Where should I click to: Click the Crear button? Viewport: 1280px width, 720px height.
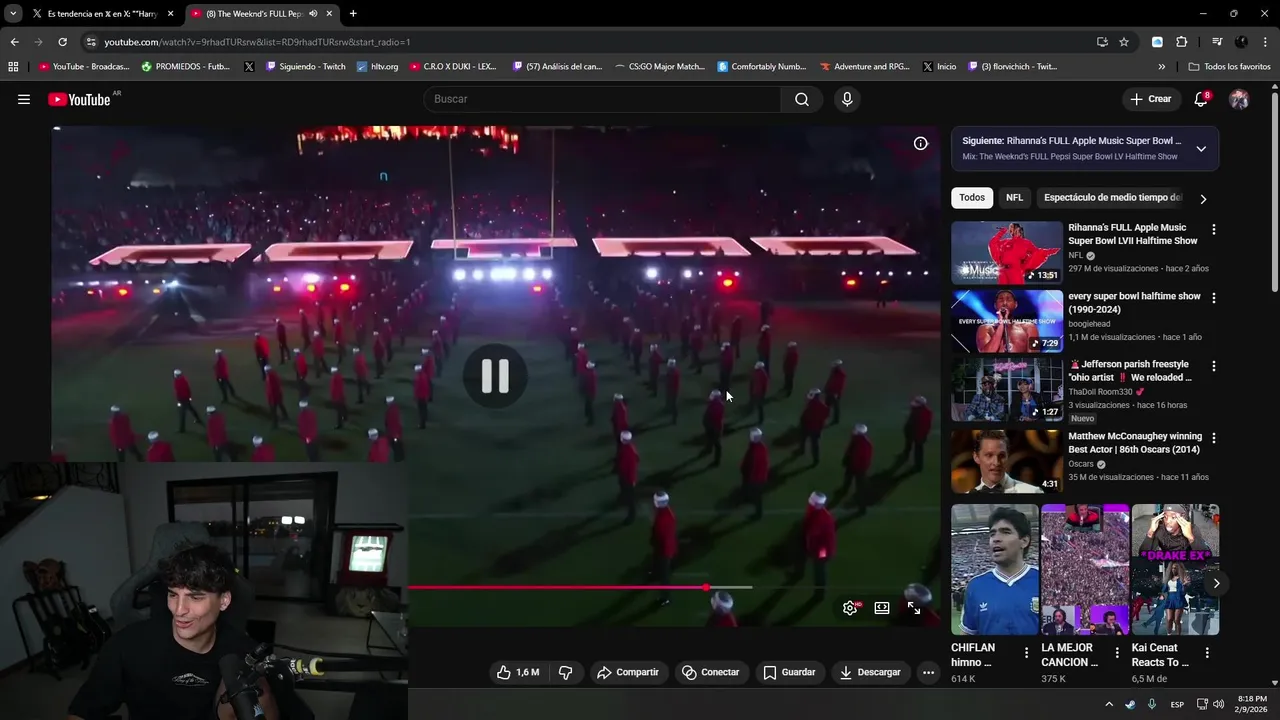[1150, 99]
